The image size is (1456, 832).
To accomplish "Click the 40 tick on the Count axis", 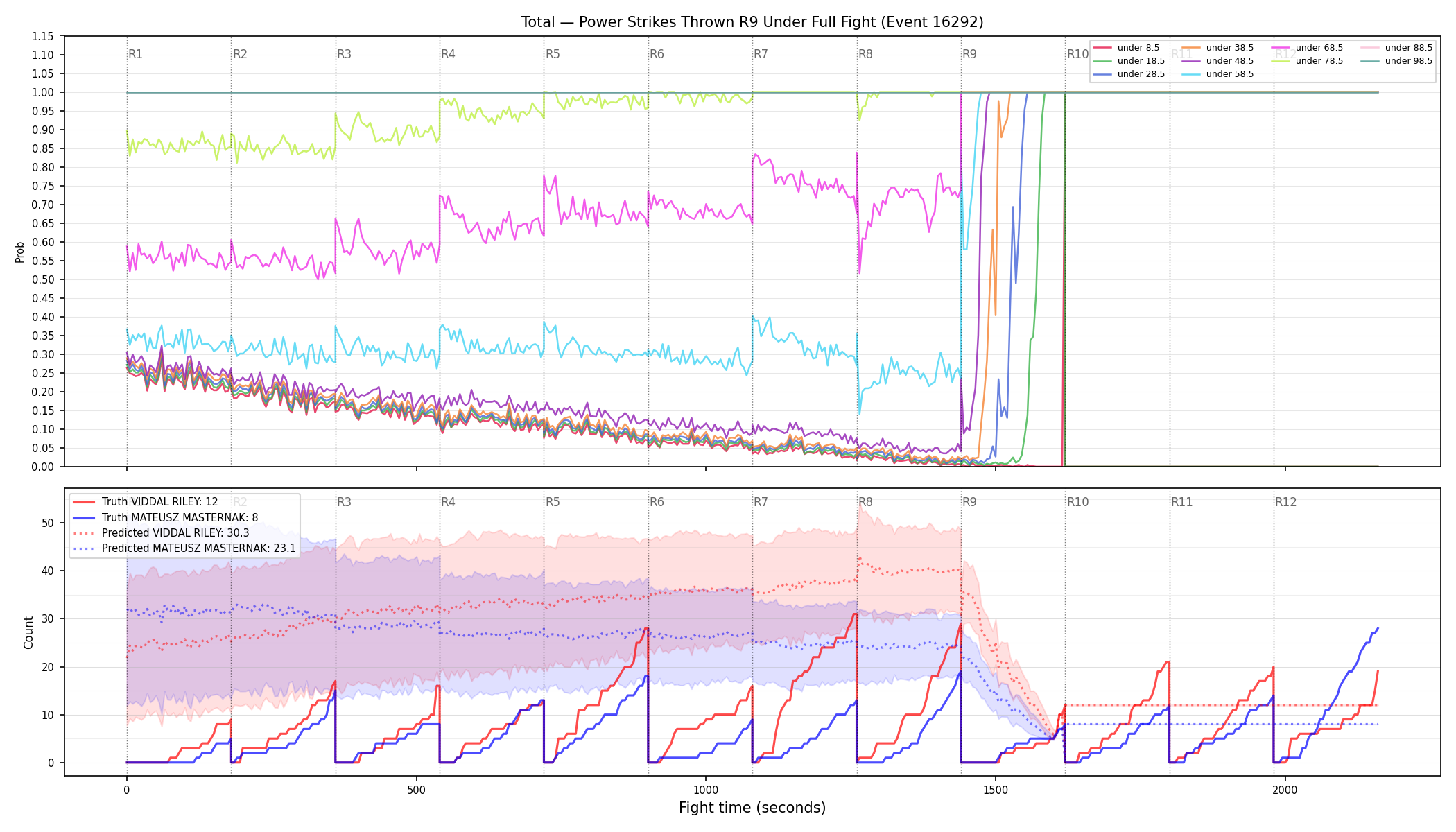I will point(48,571).
